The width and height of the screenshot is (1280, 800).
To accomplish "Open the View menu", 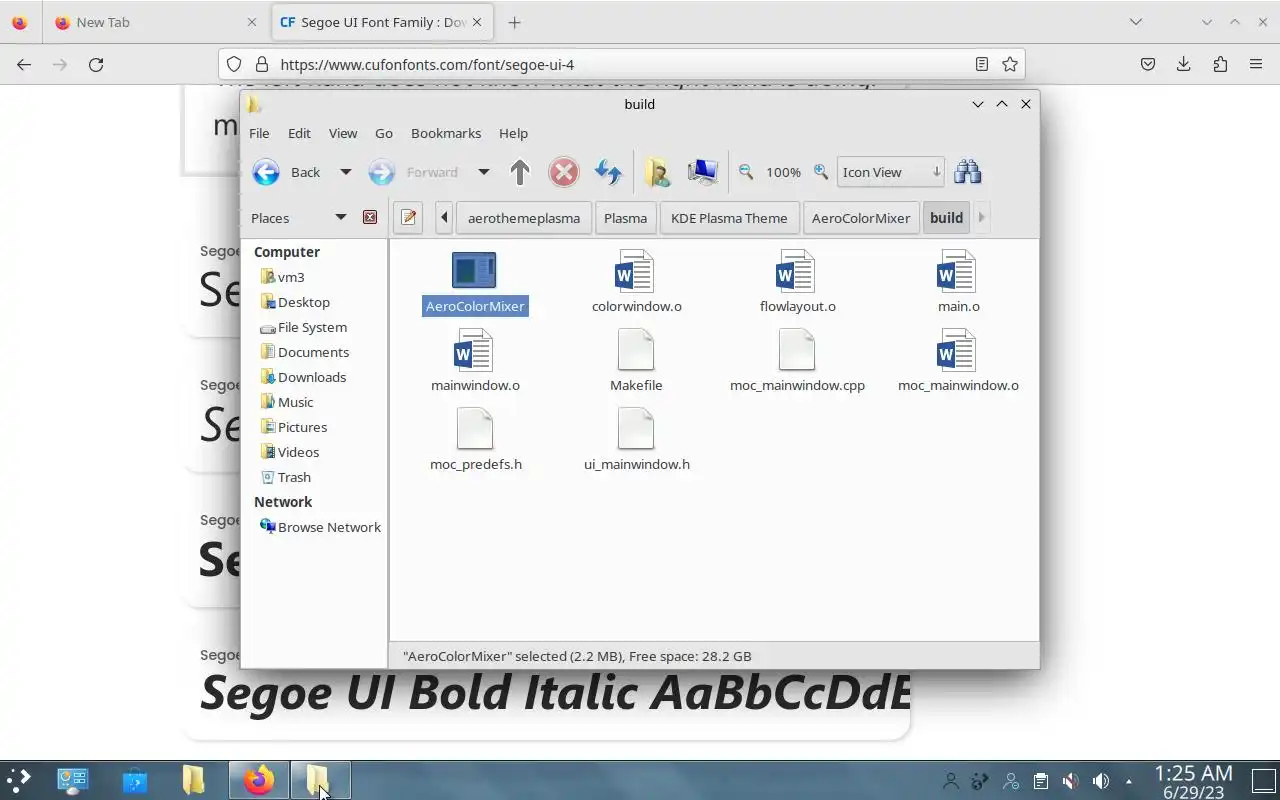I will 343,133.
